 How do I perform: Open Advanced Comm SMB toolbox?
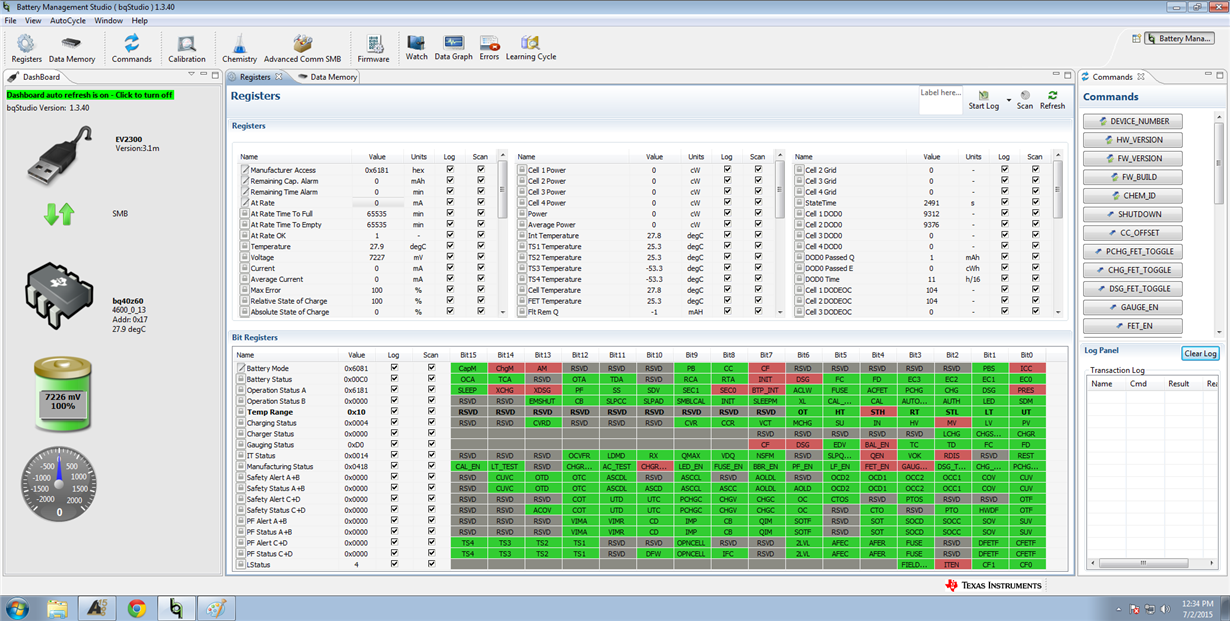(x=302, y=48)
